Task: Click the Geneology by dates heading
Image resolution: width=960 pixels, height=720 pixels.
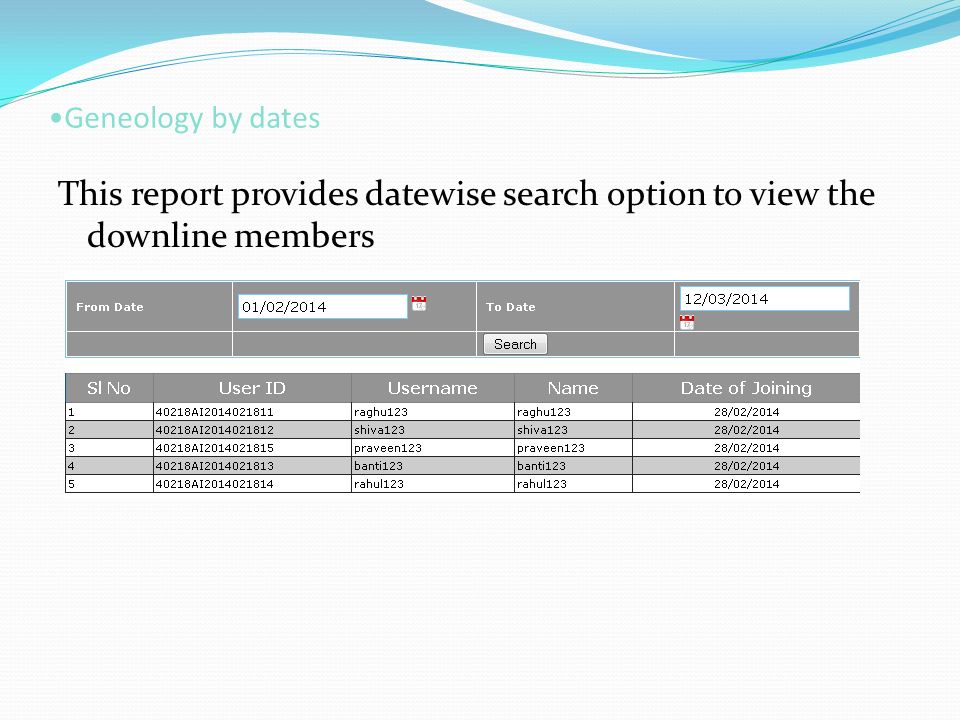Action: pos(192,118)
